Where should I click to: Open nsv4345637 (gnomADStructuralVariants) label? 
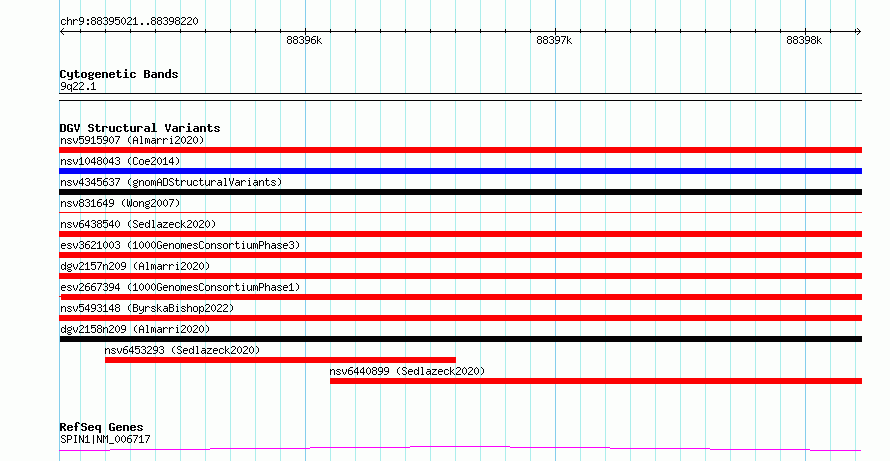[171, 182]
